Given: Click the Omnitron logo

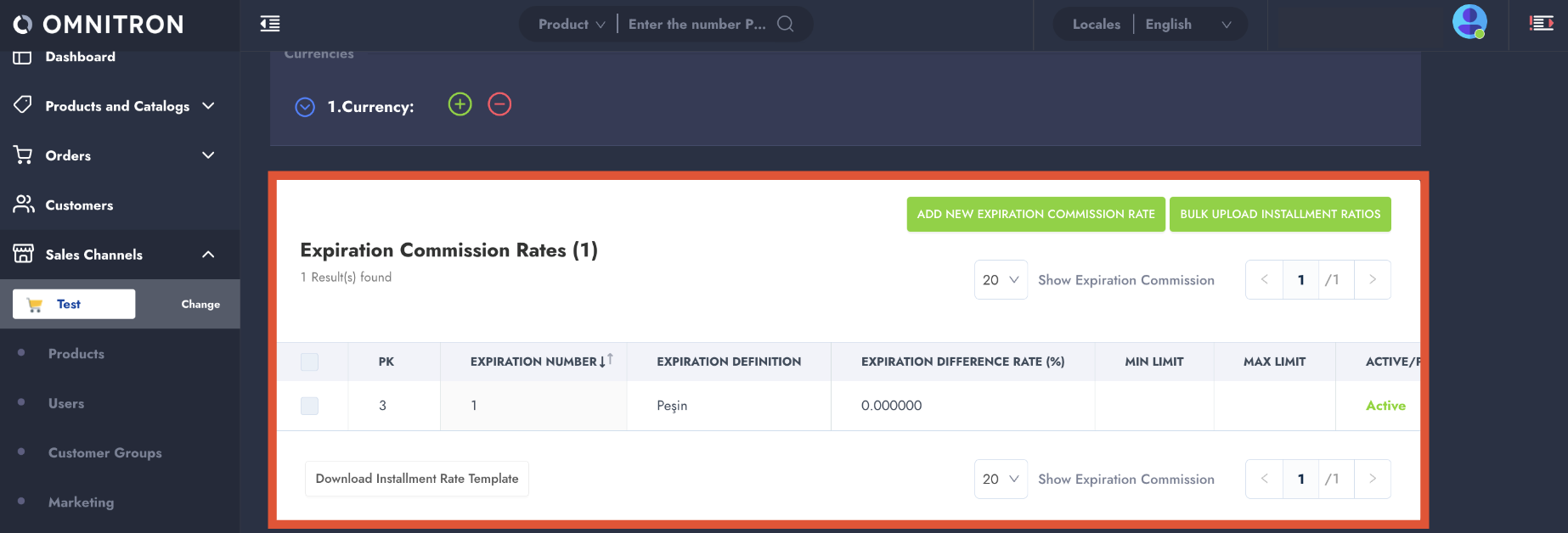Looking at the screenshot, I should [x=99, y=25].
